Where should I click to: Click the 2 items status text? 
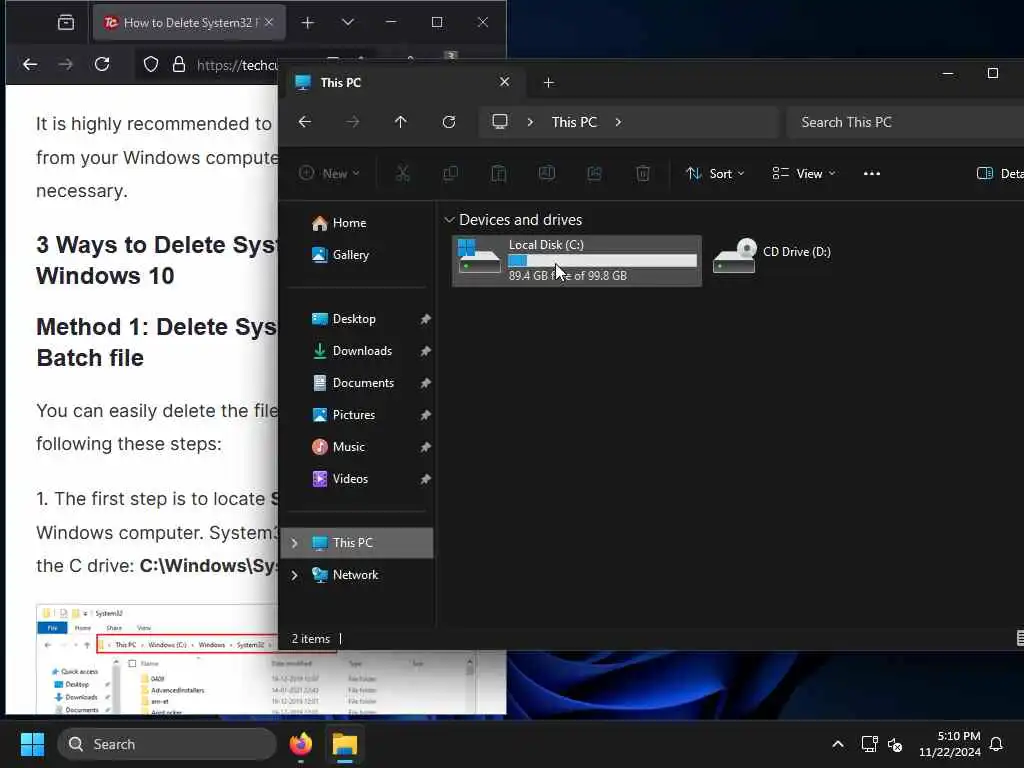point(311,639)
